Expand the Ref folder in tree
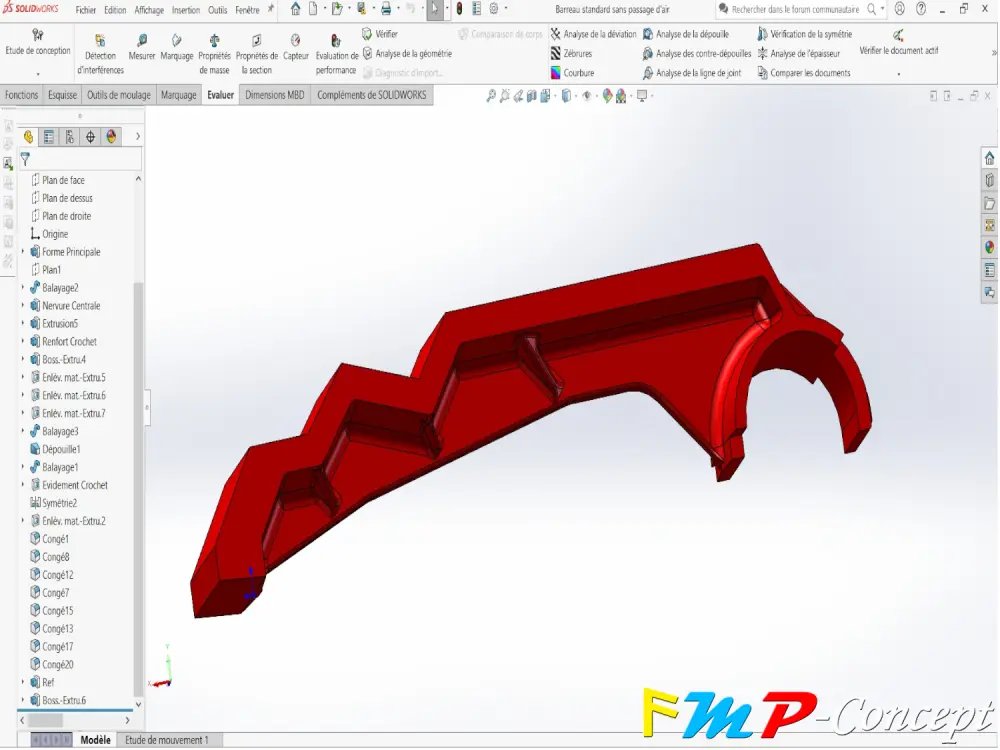The height and width of the screenshot is (750, 1000). click(23, 682)
